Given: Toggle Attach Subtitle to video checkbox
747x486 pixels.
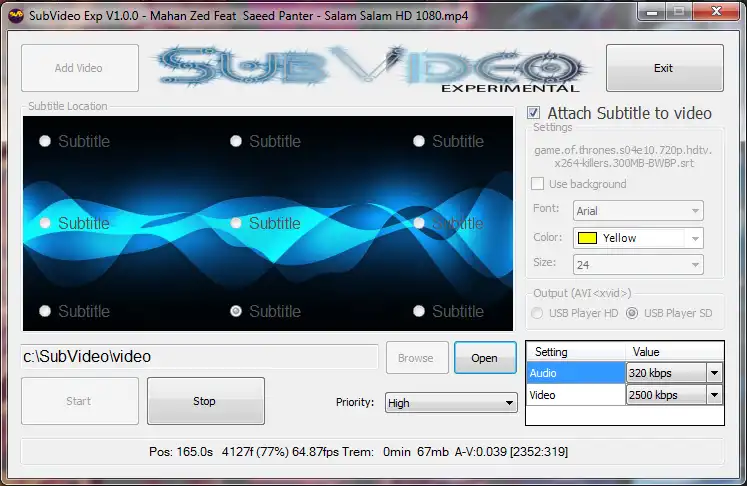Looking at the screenshot, I should coord(534,113).
